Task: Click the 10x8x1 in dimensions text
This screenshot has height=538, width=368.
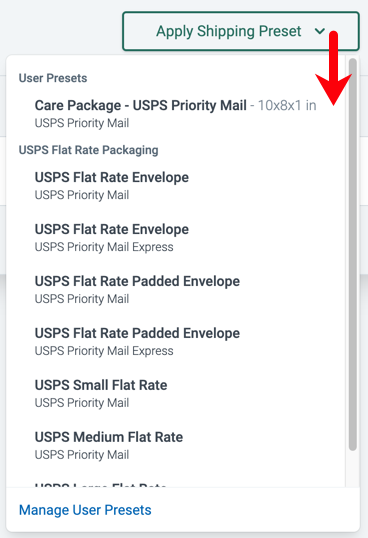Action: click(x=287, y=105)
